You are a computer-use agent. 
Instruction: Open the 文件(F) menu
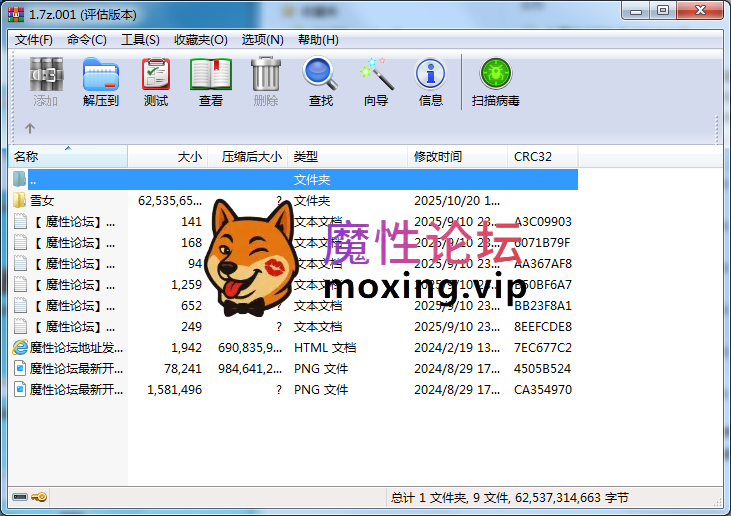click(x=33, y=40)
